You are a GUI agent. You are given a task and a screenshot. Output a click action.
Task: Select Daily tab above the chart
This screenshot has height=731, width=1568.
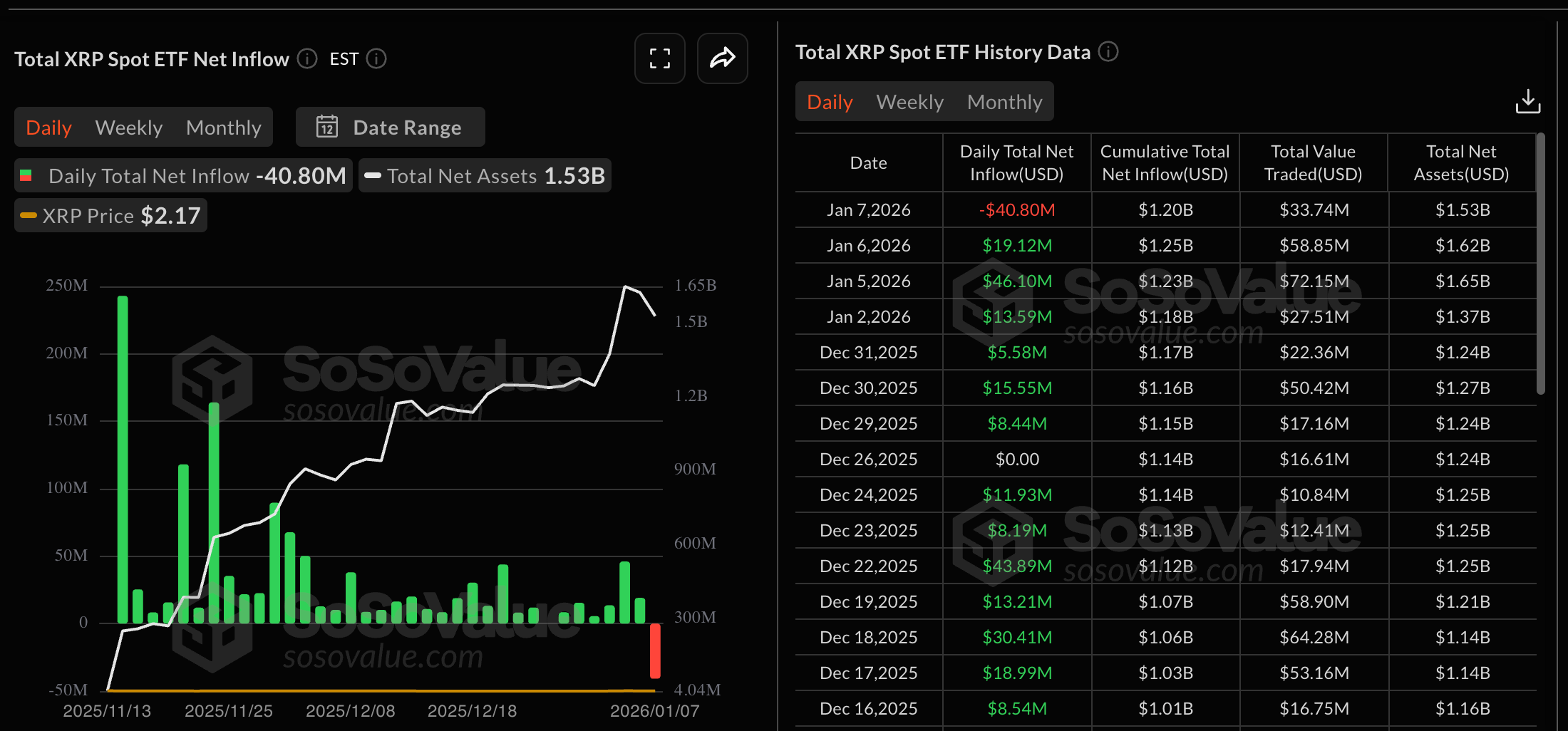[x=48, y=128]
